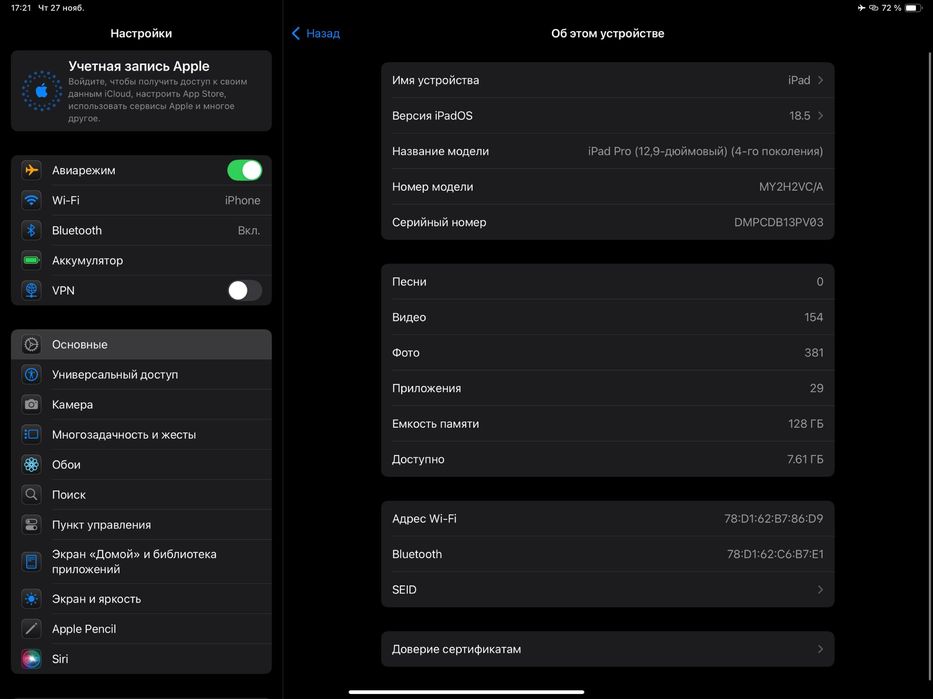Open Siri settings
The height and width of the screenshot is (699, 933).
[142, 659]
